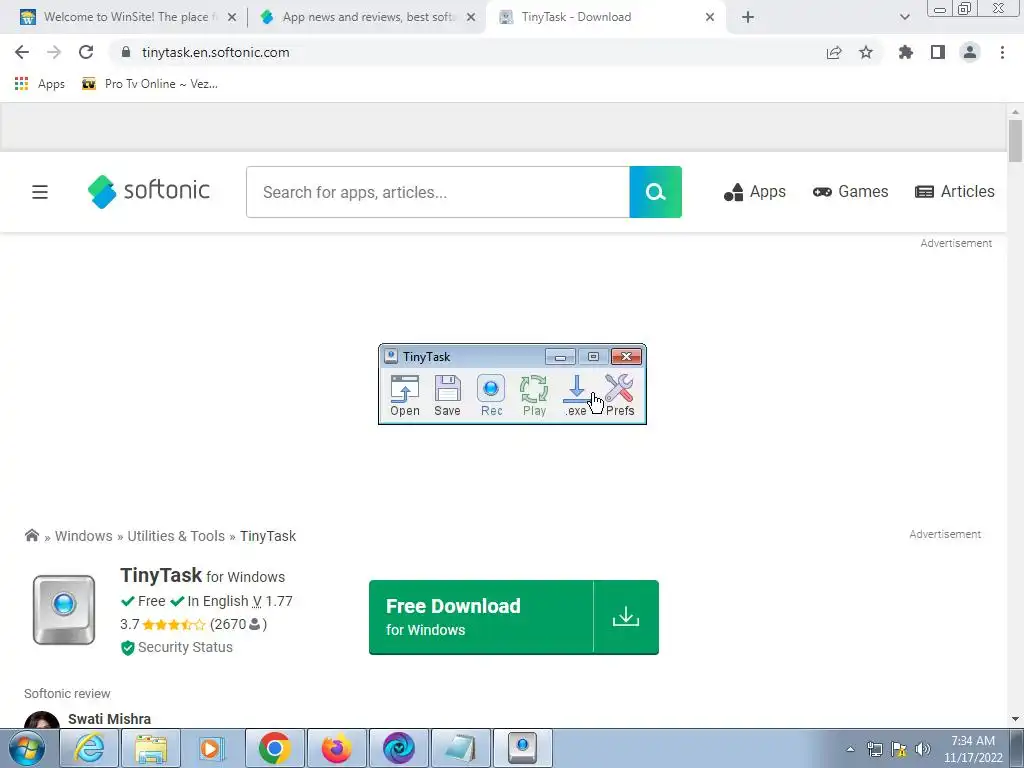Viewport: 1024px width, 768px height.
Task: Open File Explorer from taskbar
Action: [151, 748]
